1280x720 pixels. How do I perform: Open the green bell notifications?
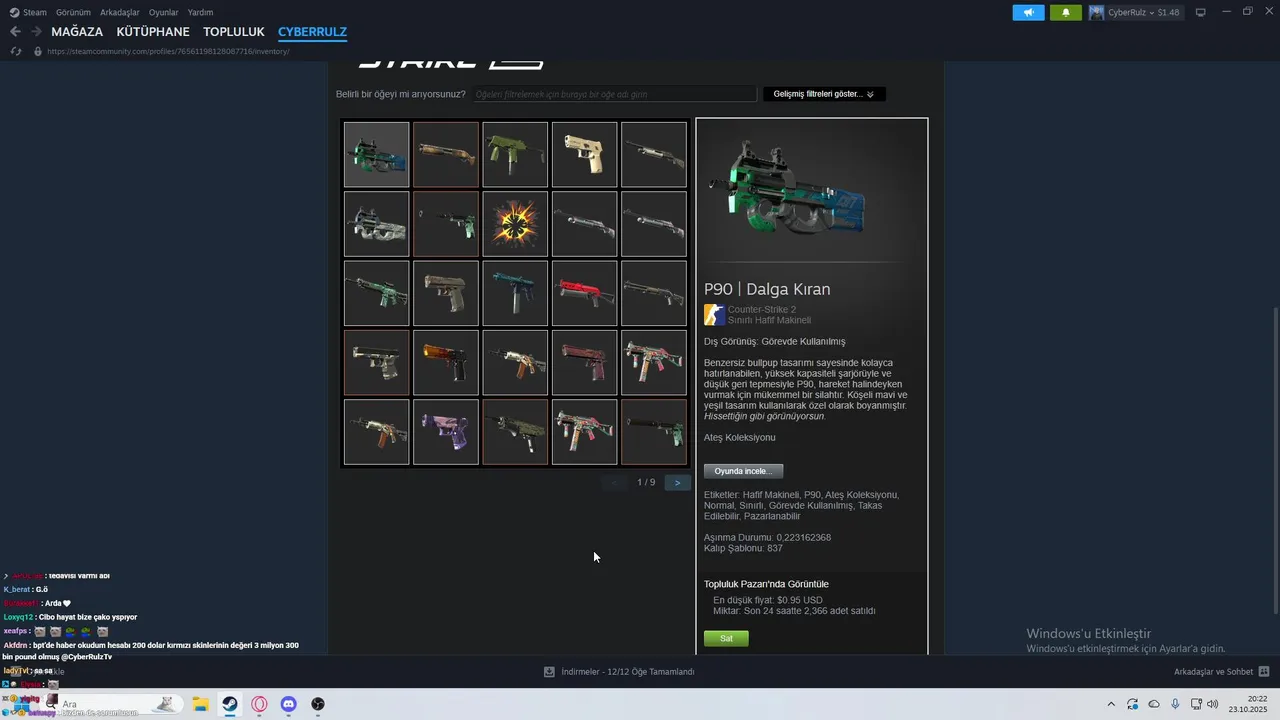pyautogui.click(x=1065, y=12)
